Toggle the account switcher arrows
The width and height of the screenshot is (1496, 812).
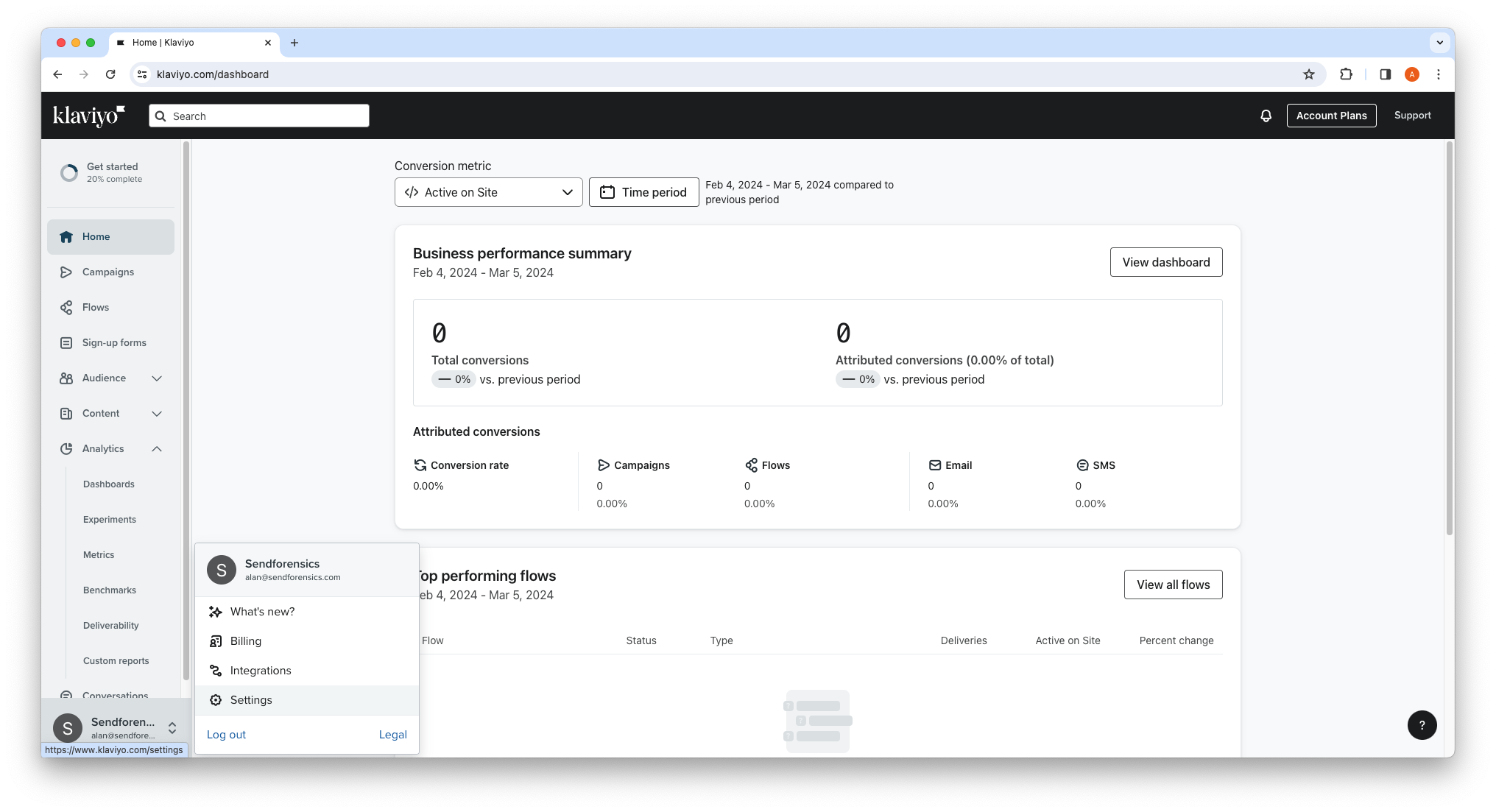coord(172,727)
